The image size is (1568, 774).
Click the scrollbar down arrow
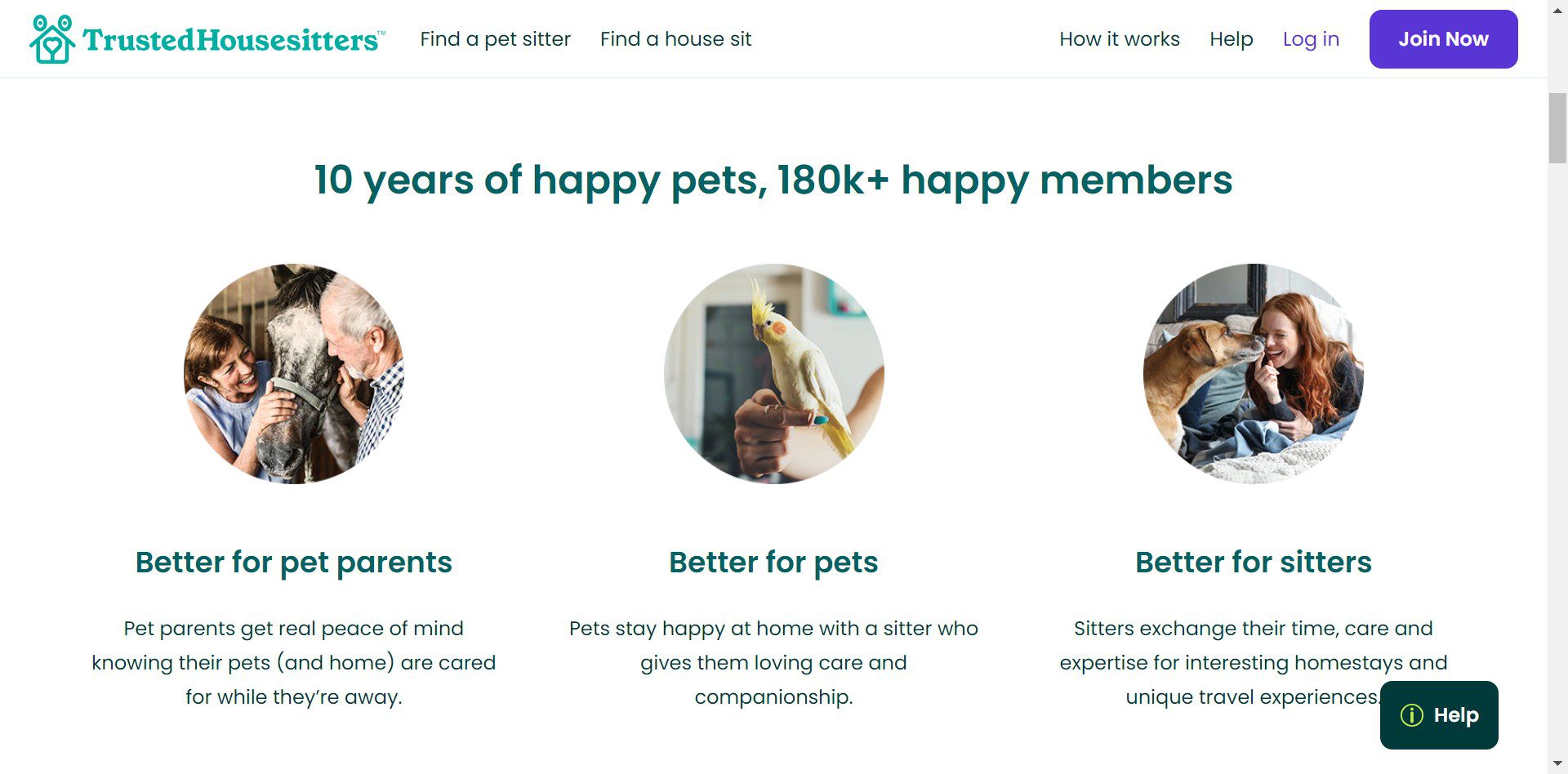(x=1557, y=765)
